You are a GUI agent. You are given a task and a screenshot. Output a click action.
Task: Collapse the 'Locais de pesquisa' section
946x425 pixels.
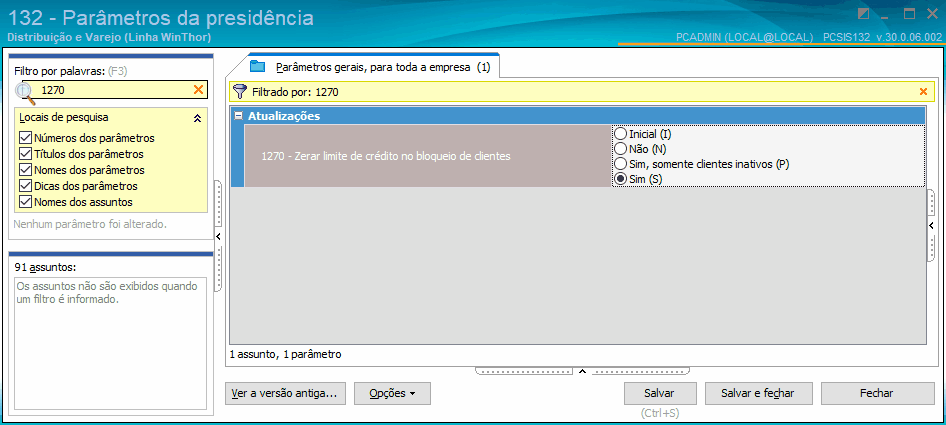coord(197,118)
